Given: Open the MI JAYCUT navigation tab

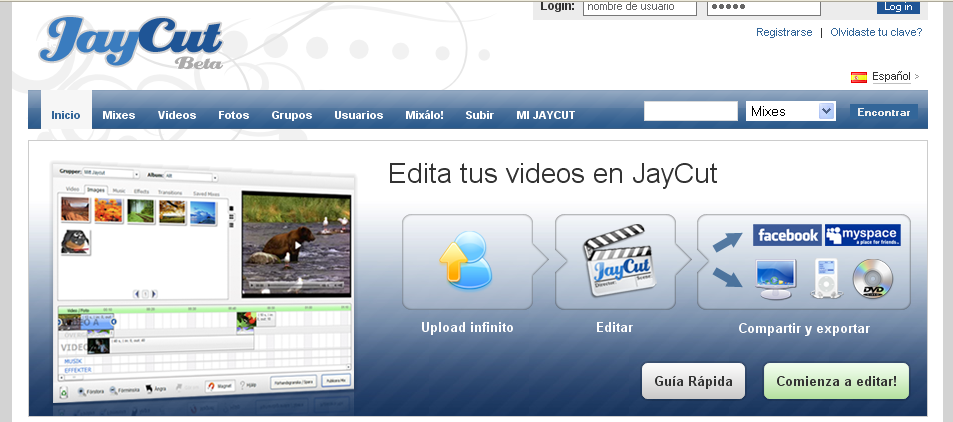Looking at the screenshot, I should (x=546, y=115).
